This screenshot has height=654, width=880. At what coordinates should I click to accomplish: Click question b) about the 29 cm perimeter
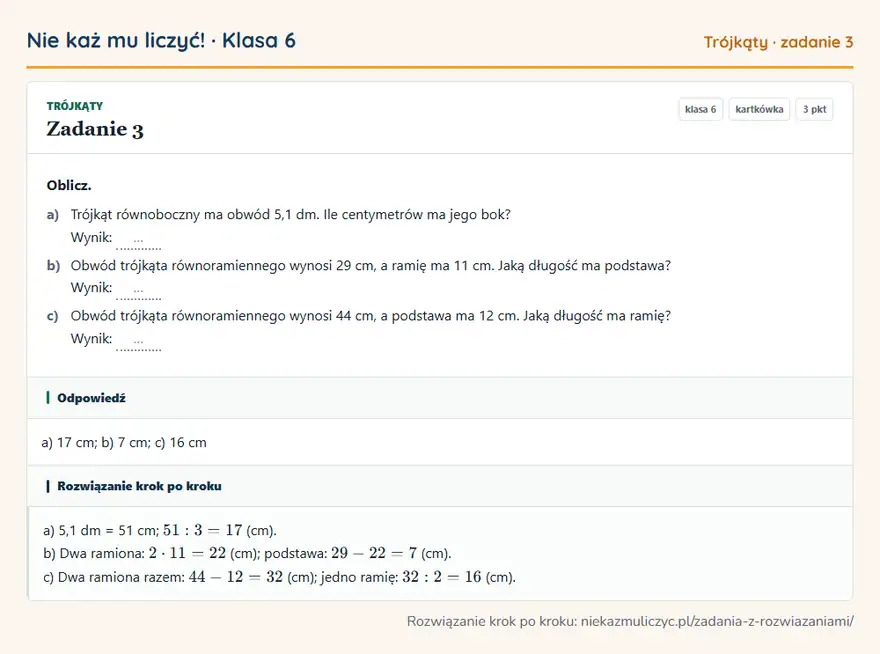click(370, 266)
